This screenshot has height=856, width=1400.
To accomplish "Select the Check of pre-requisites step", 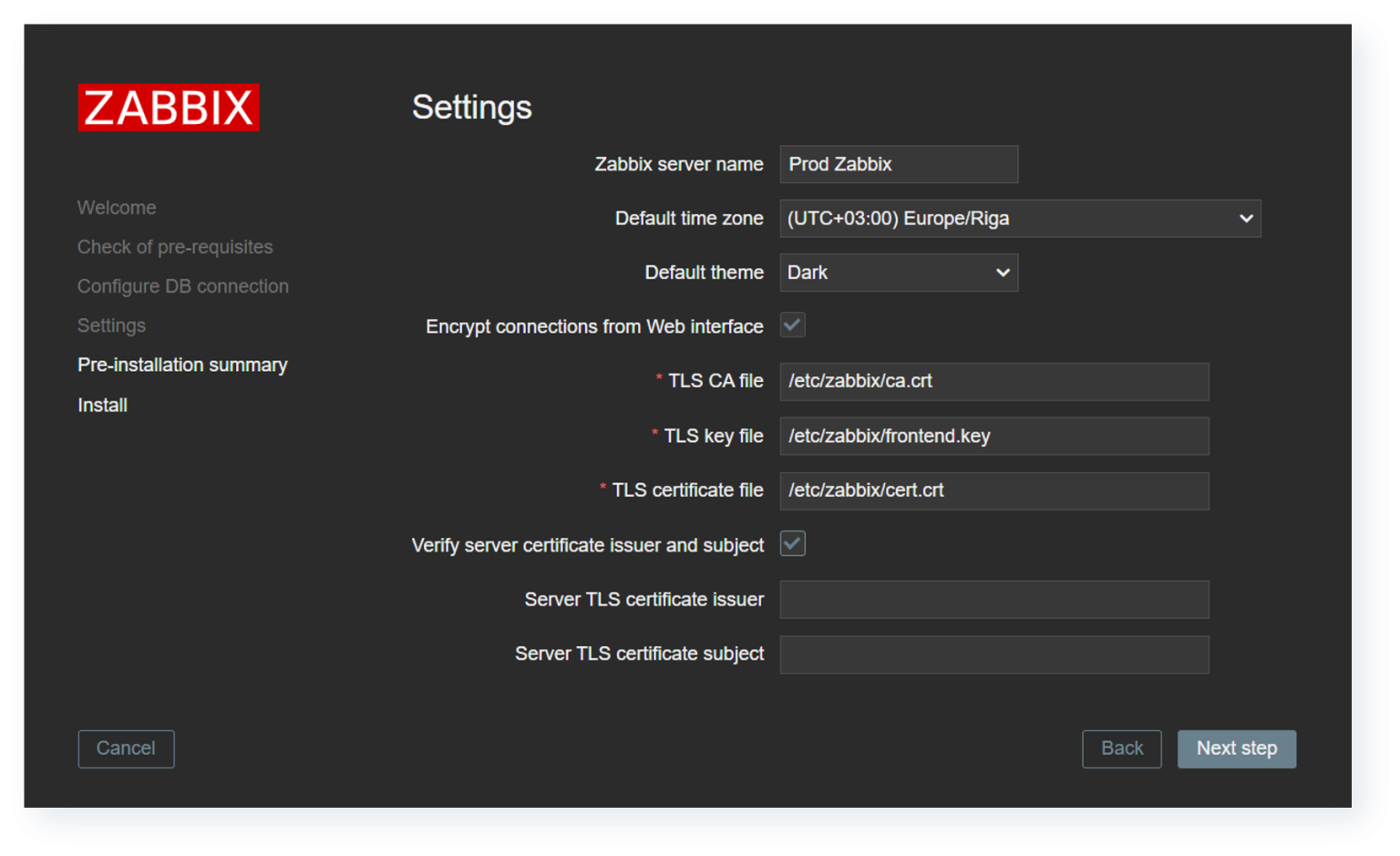I will [175, 246].
